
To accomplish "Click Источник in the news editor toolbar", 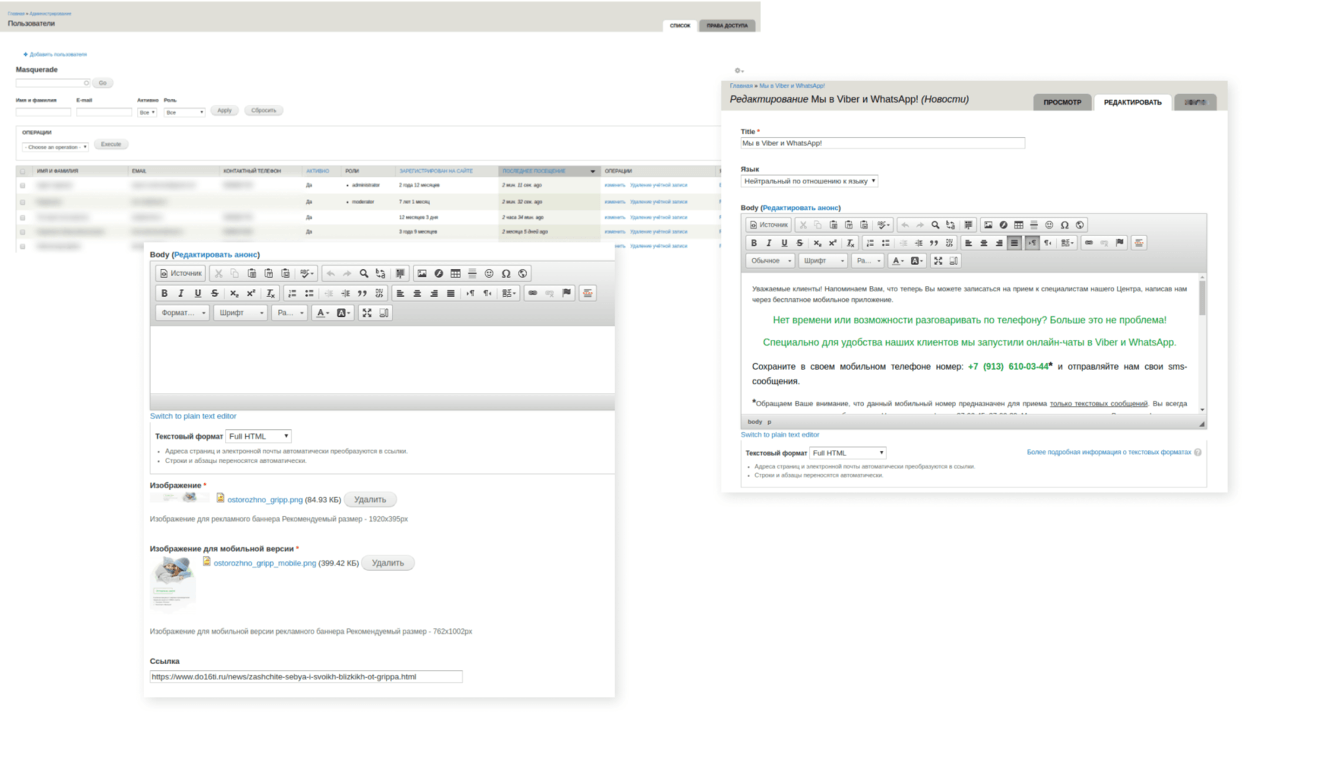I will [769, 225].
